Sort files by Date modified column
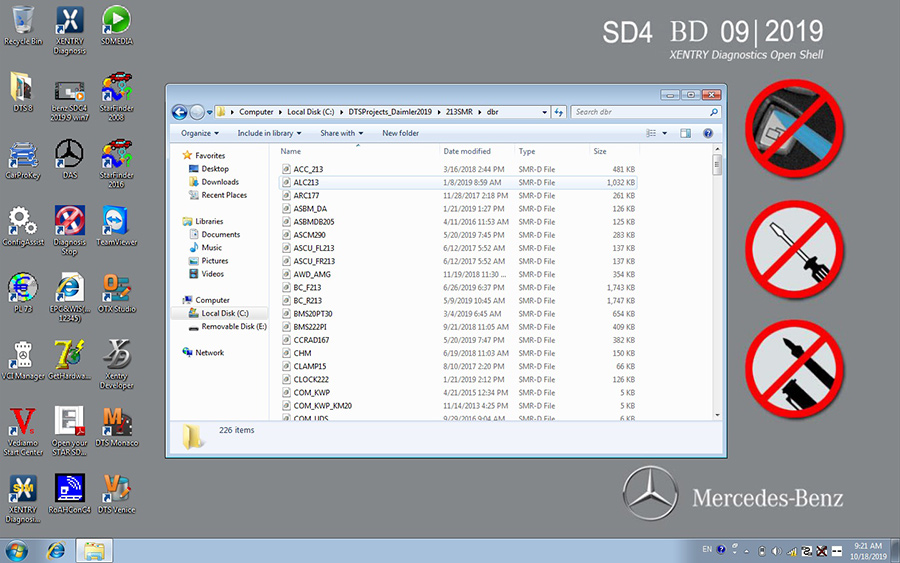Screen dimensions: 900x563 coord(467,151)
